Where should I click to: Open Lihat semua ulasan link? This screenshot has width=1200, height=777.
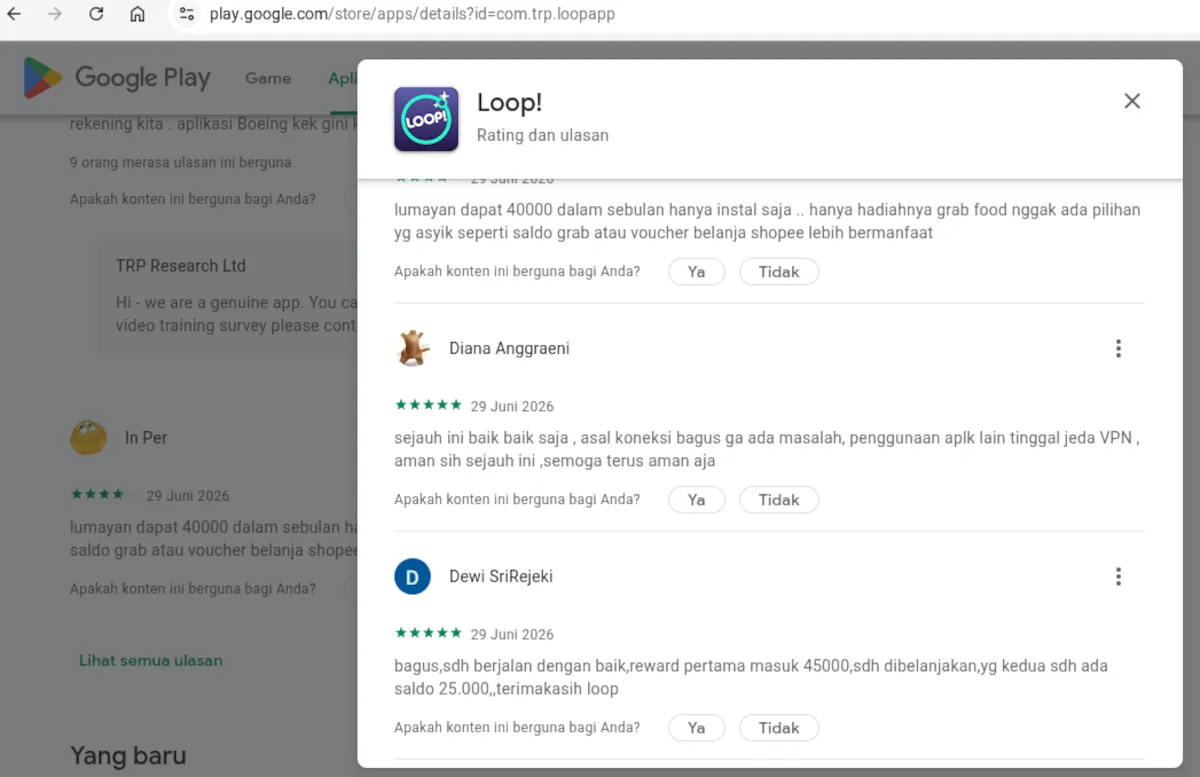click(151, 661)
